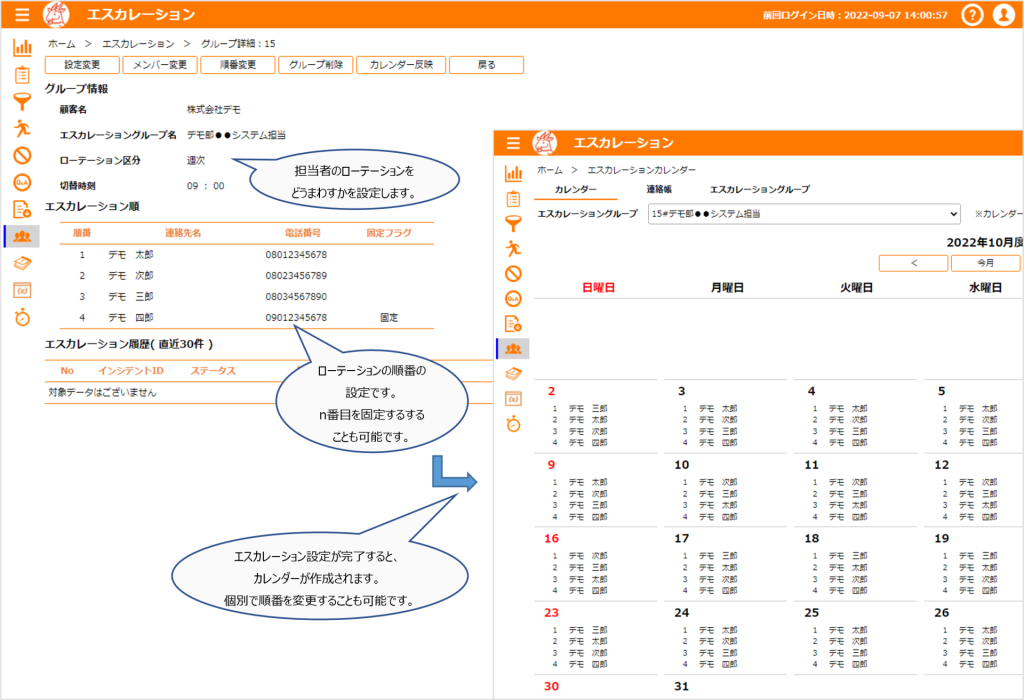Select phone number 08034567890
Image resolution: width=1024 pixels, height=700 pixels.
[x=296, y=296]
